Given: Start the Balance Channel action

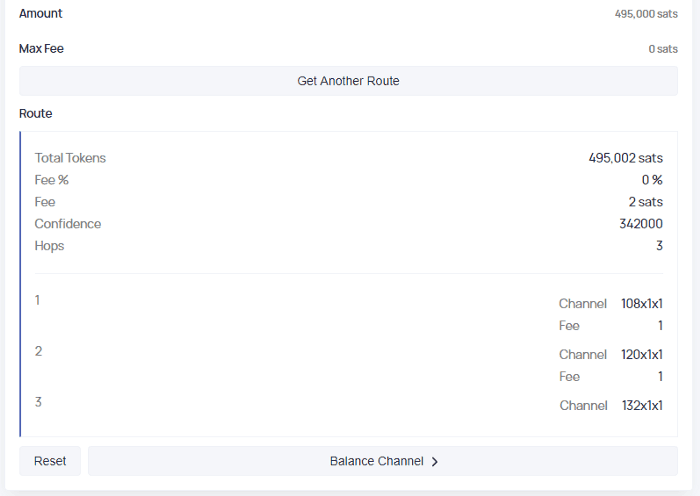Looking at the screenshot, I should click(x=383, y=461).
